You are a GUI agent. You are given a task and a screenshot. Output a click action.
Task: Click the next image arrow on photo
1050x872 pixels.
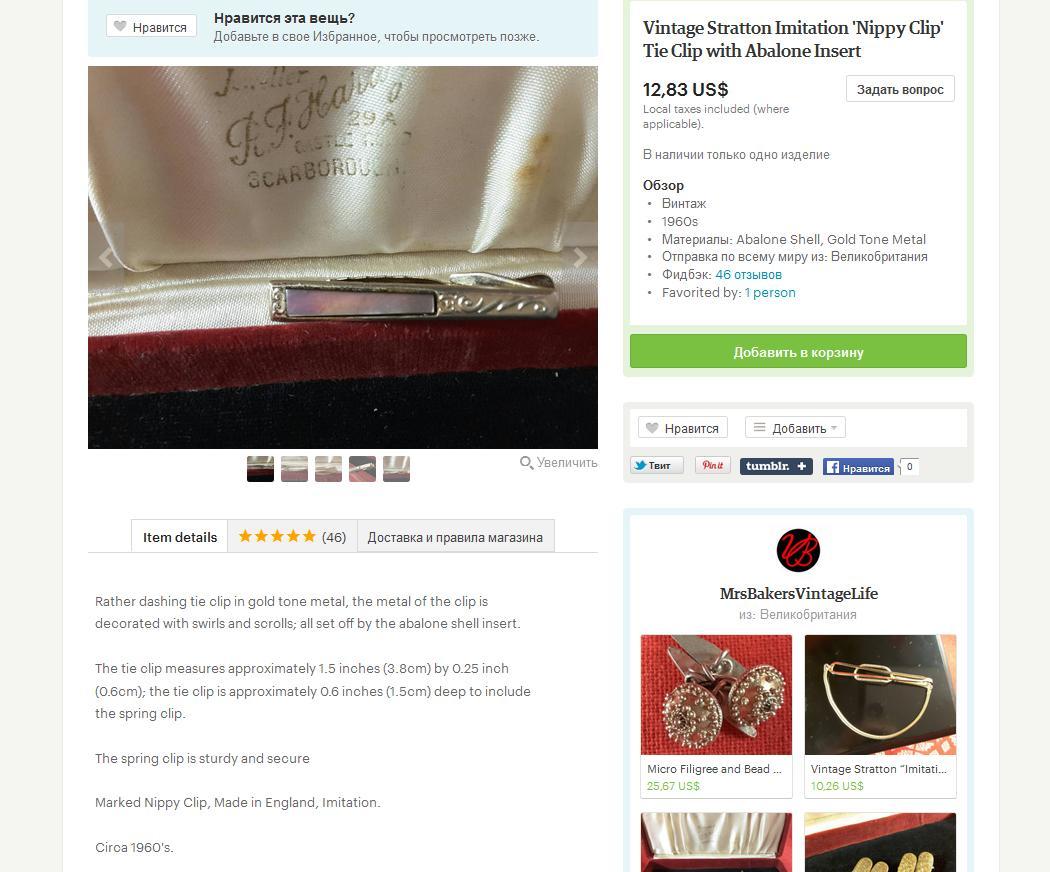tap(579, 257)
